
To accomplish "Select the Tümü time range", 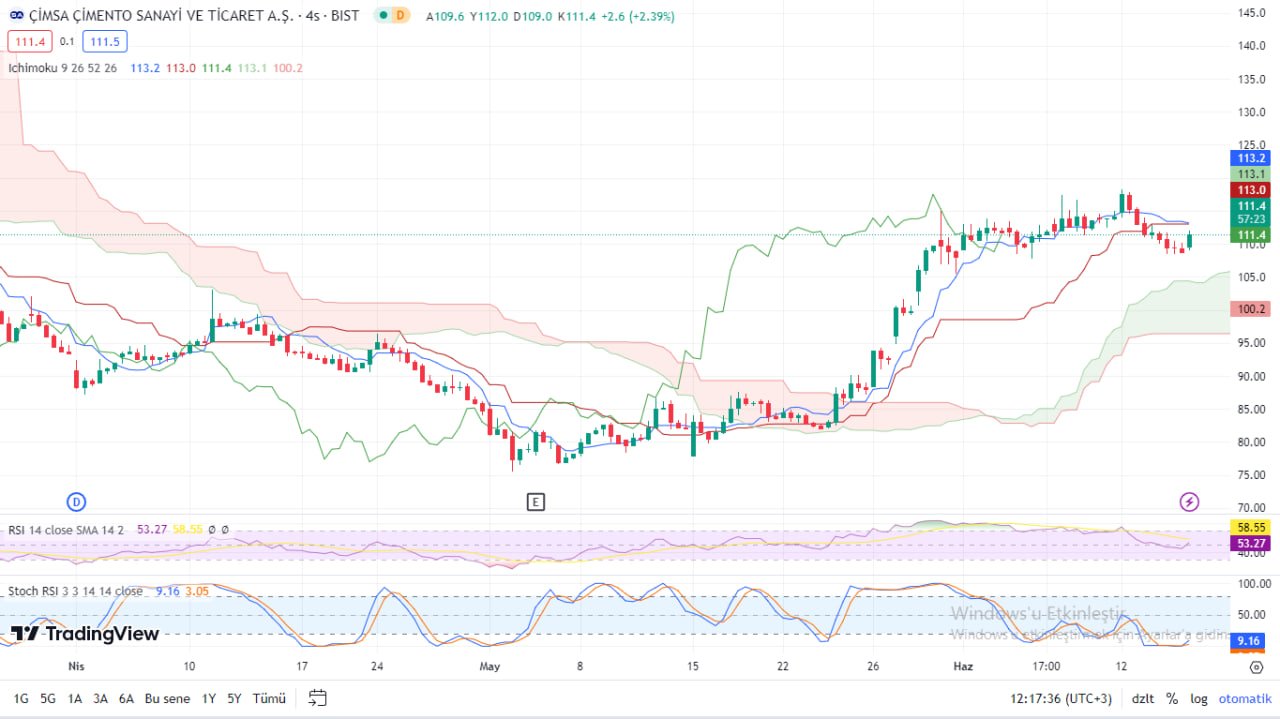I will point(269,699).
